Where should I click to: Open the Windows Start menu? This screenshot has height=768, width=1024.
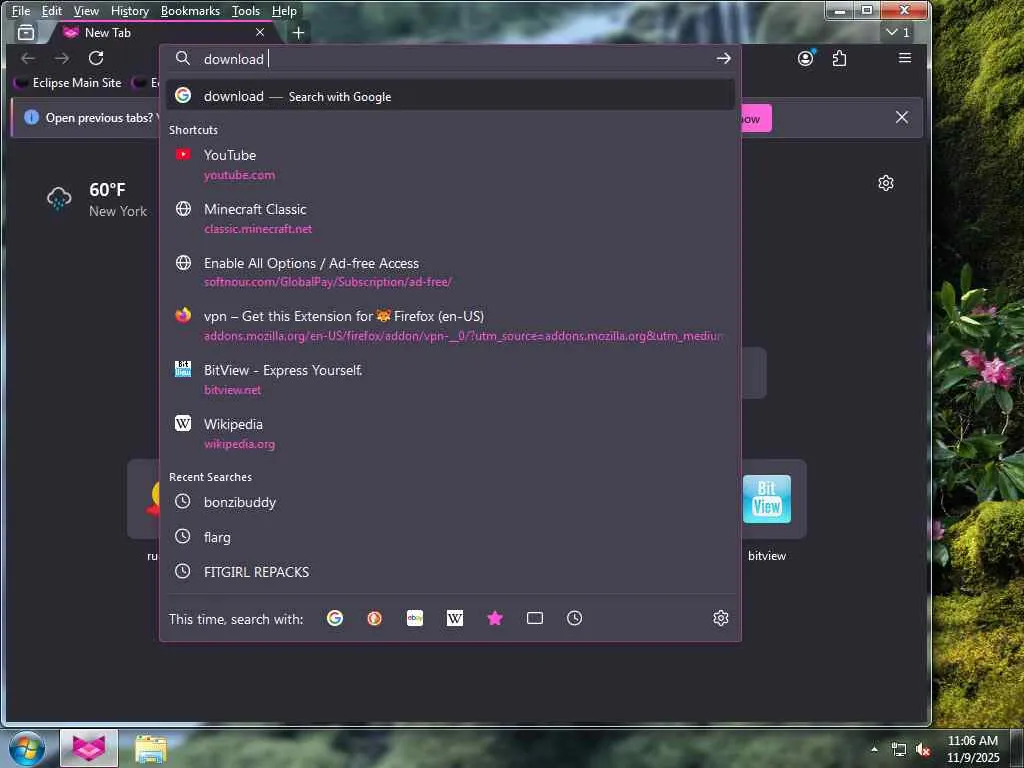(x=27, y=748)
